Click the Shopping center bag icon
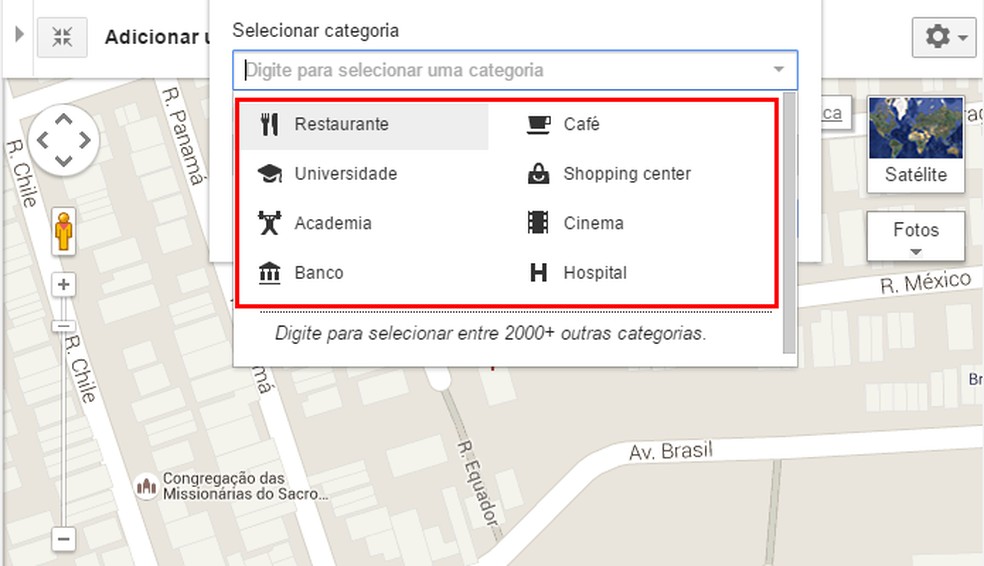984x566 pixels. click(538, 174)
